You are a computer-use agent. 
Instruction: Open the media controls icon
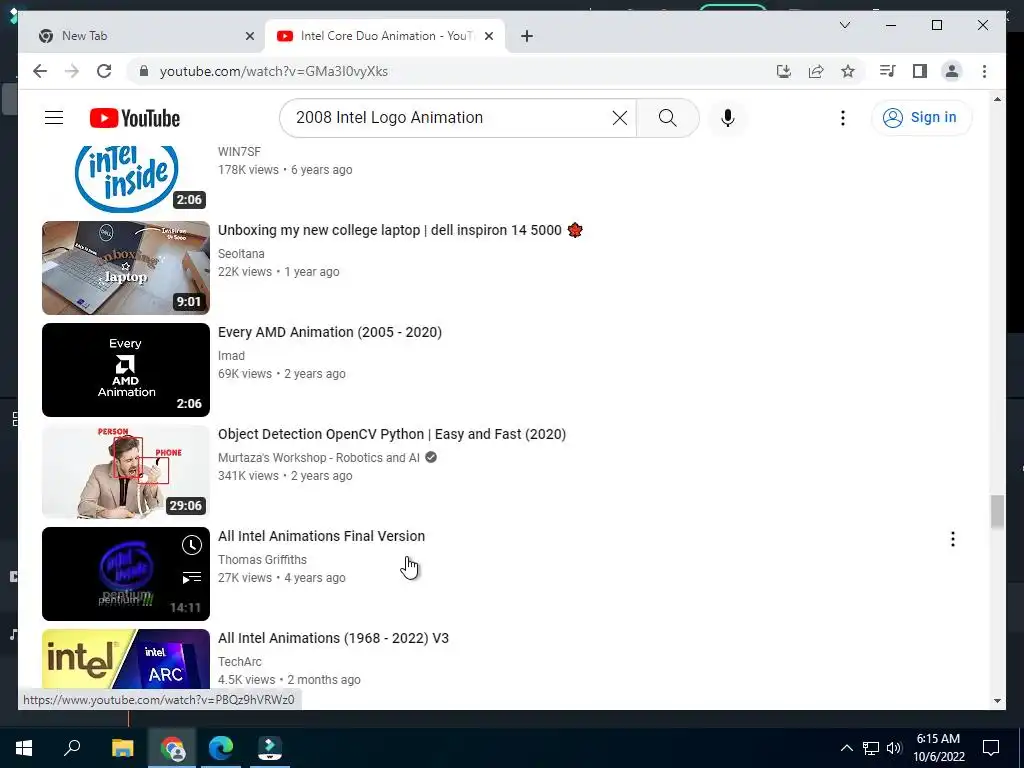coord(887,71)
